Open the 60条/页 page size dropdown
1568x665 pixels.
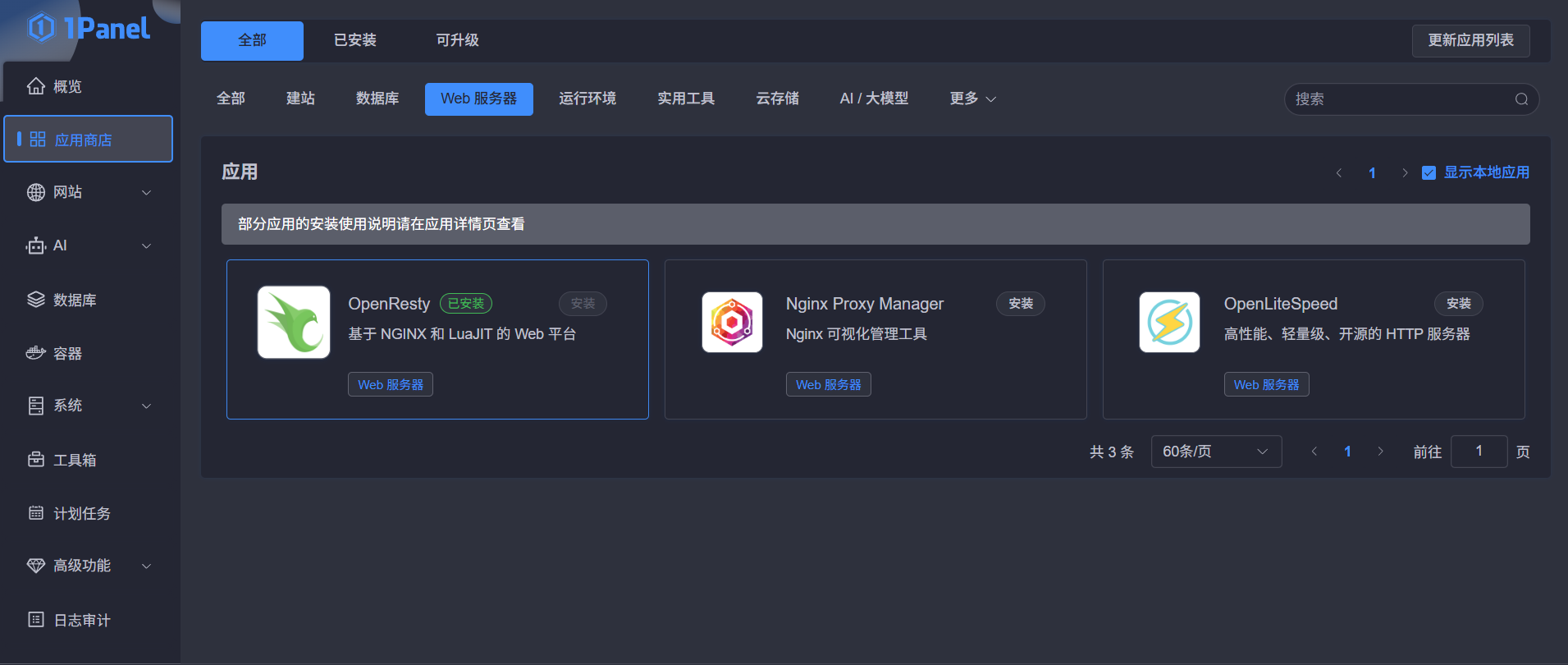coord(1216,452)
